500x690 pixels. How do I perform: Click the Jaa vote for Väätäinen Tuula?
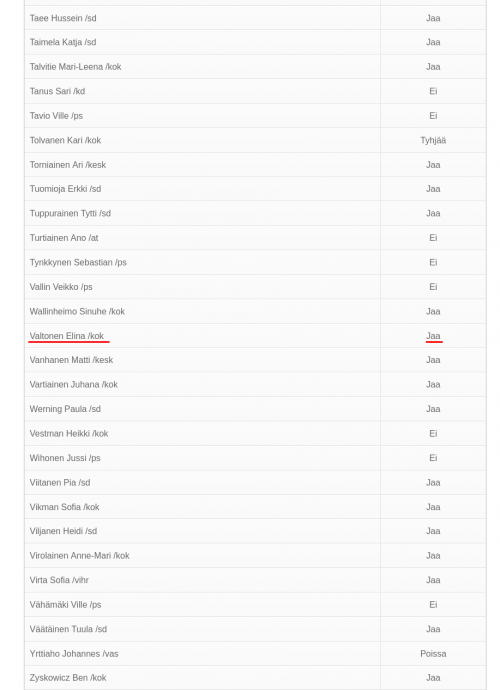pyautogui.click(x=433, y=629)
